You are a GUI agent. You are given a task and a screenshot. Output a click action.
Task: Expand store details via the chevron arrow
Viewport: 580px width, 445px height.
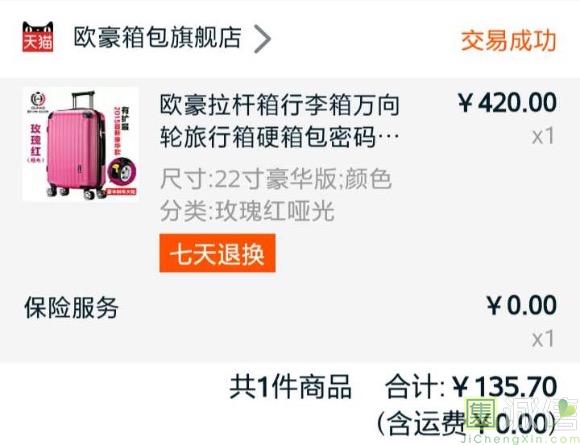point(262,38)
